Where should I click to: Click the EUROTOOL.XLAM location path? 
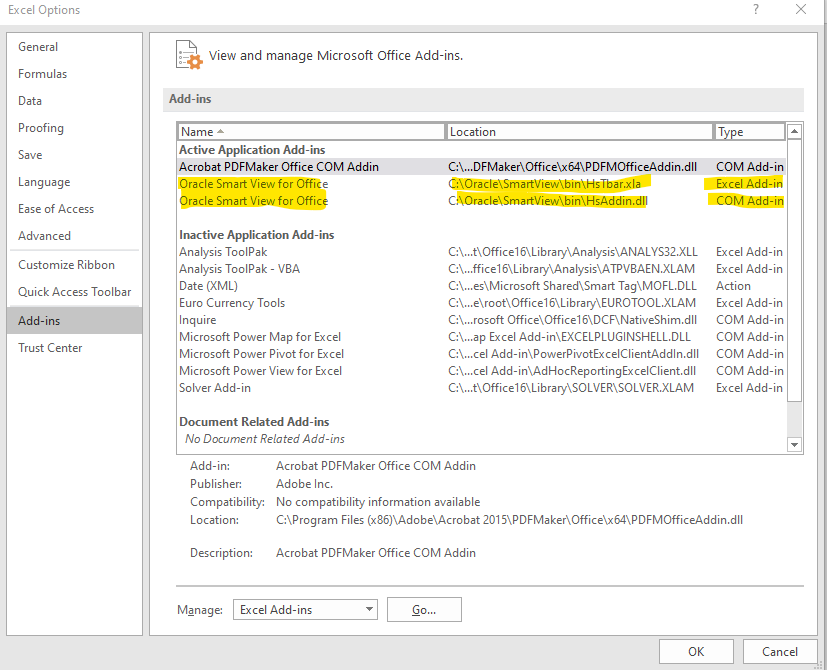(x=572, y=303)
